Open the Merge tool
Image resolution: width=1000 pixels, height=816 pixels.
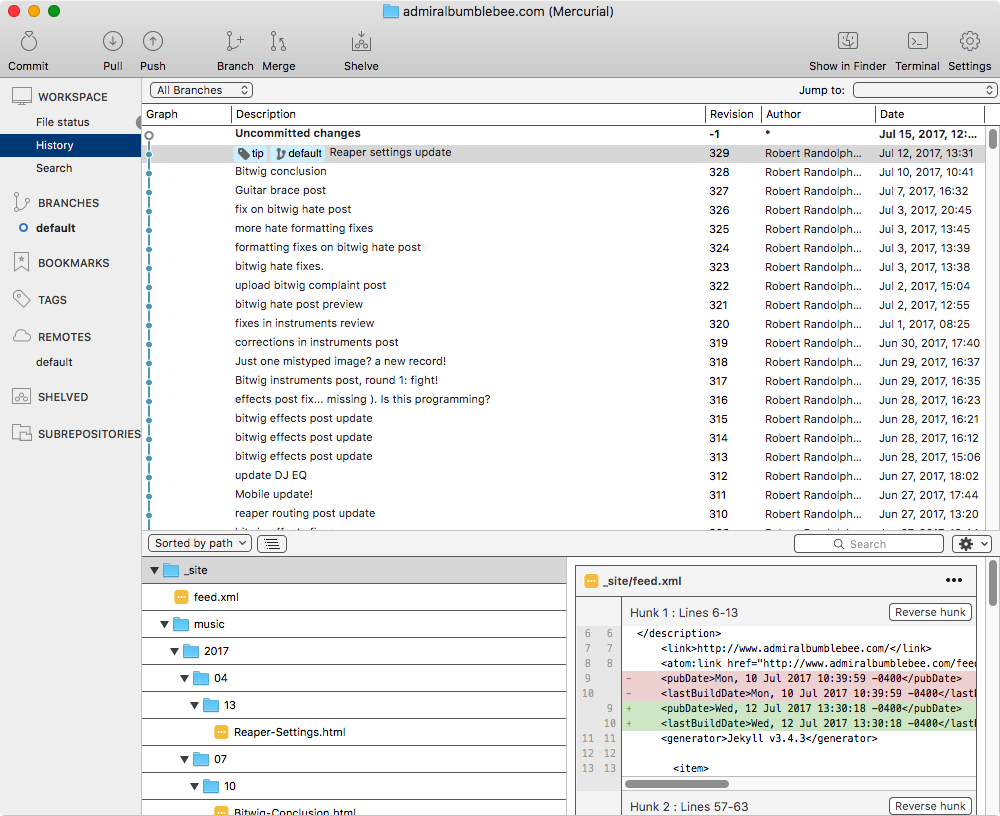point(278,42)
